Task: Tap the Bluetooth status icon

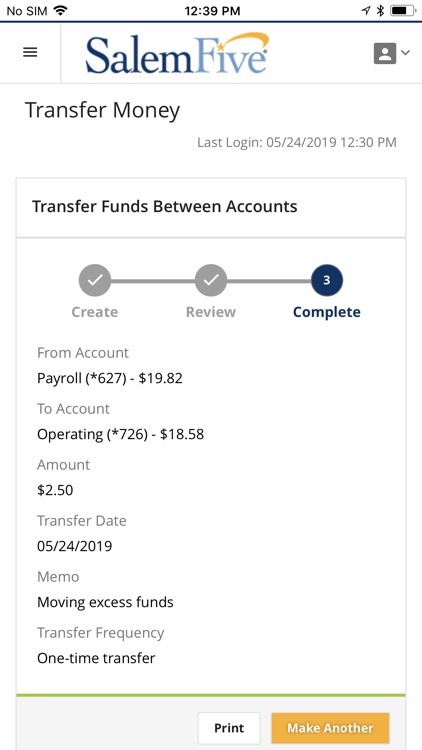Action: pos(380,11)
